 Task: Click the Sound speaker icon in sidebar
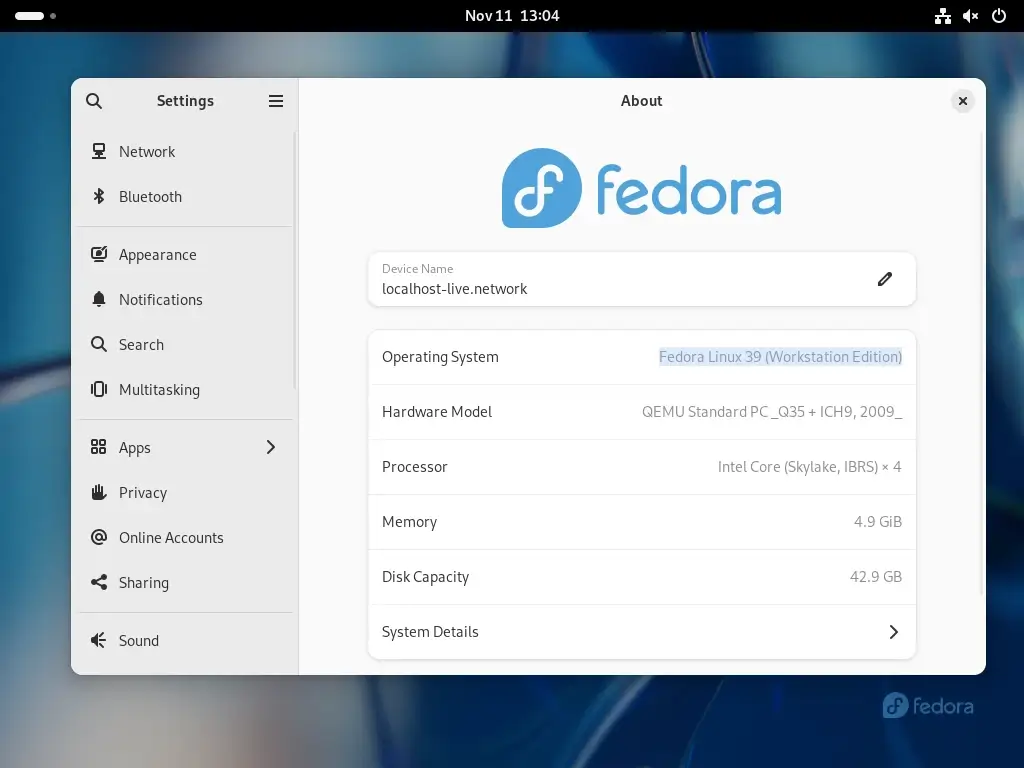pos(99,640)
